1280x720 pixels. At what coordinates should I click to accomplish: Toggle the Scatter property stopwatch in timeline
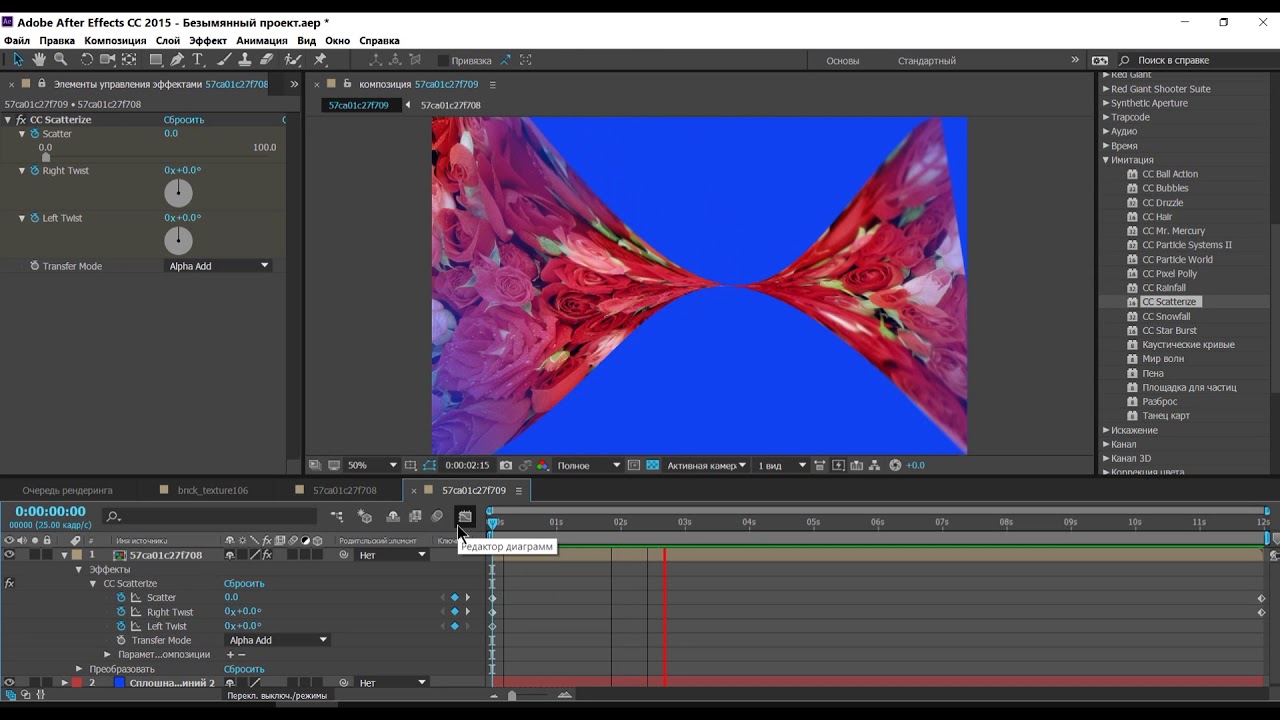[121, 598]
